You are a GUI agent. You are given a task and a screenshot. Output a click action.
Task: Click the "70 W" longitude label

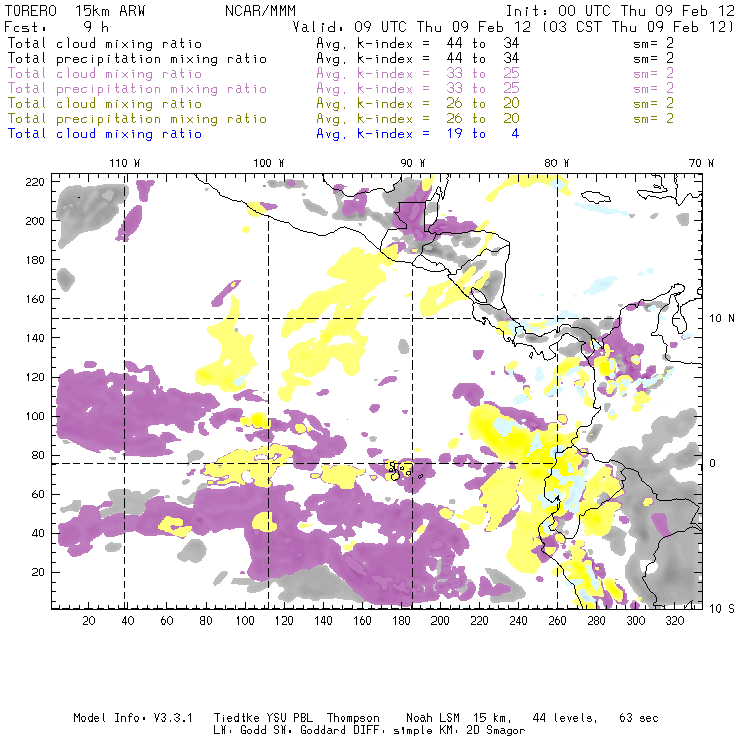[x=701, y=163]
